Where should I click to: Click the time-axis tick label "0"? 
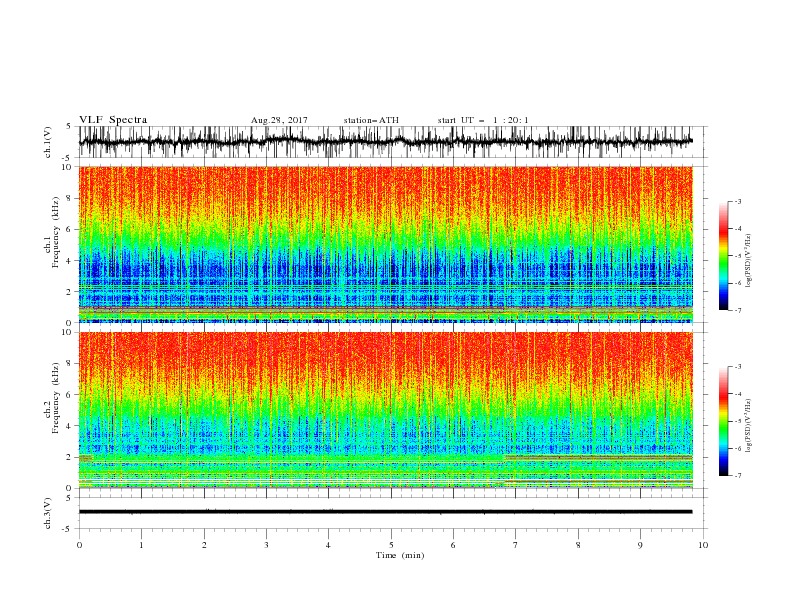pyautogui.click(x=79, y=545)
